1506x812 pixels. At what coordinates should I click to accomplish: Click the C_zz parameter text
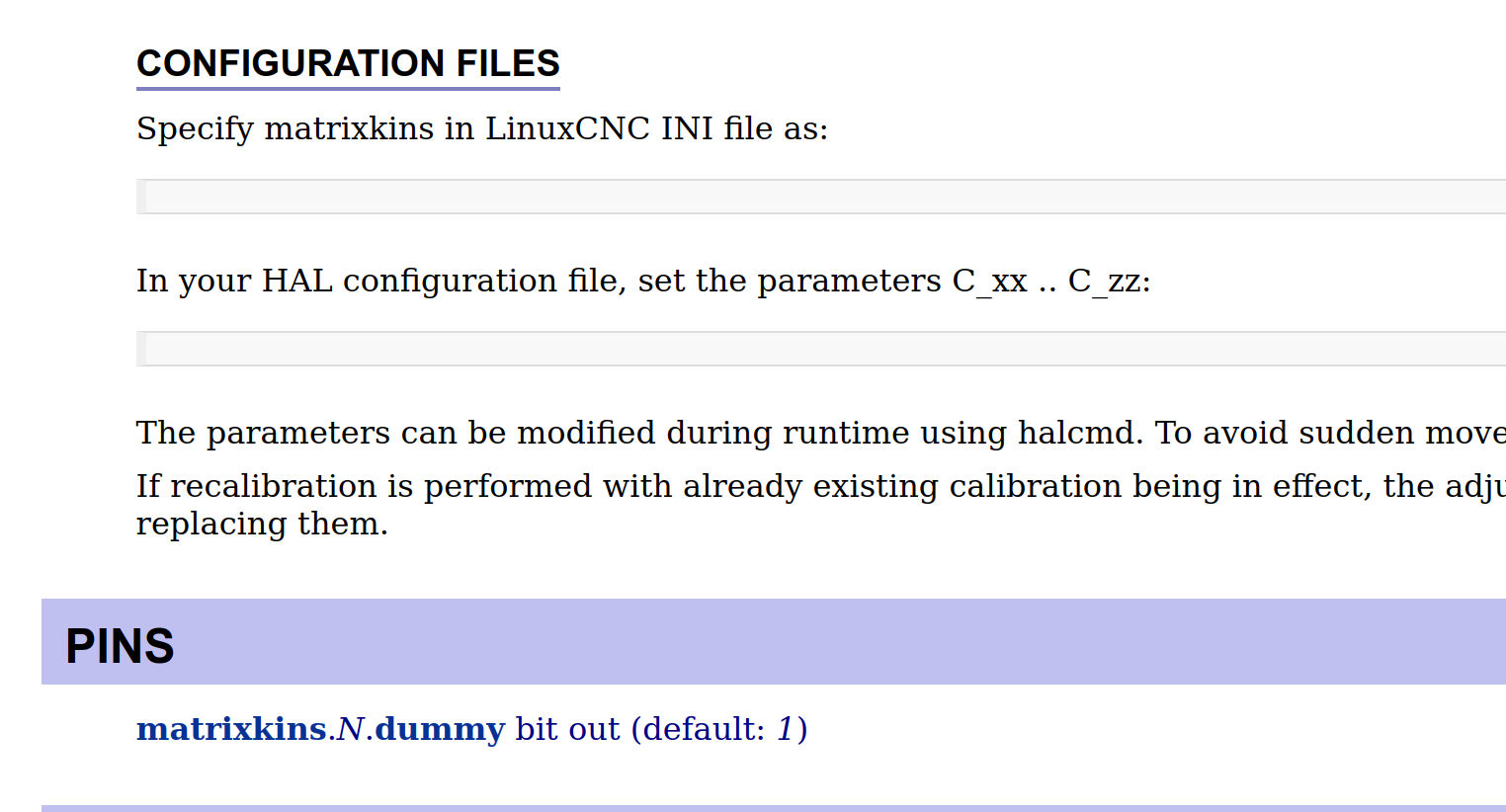tap(1105, 282)
